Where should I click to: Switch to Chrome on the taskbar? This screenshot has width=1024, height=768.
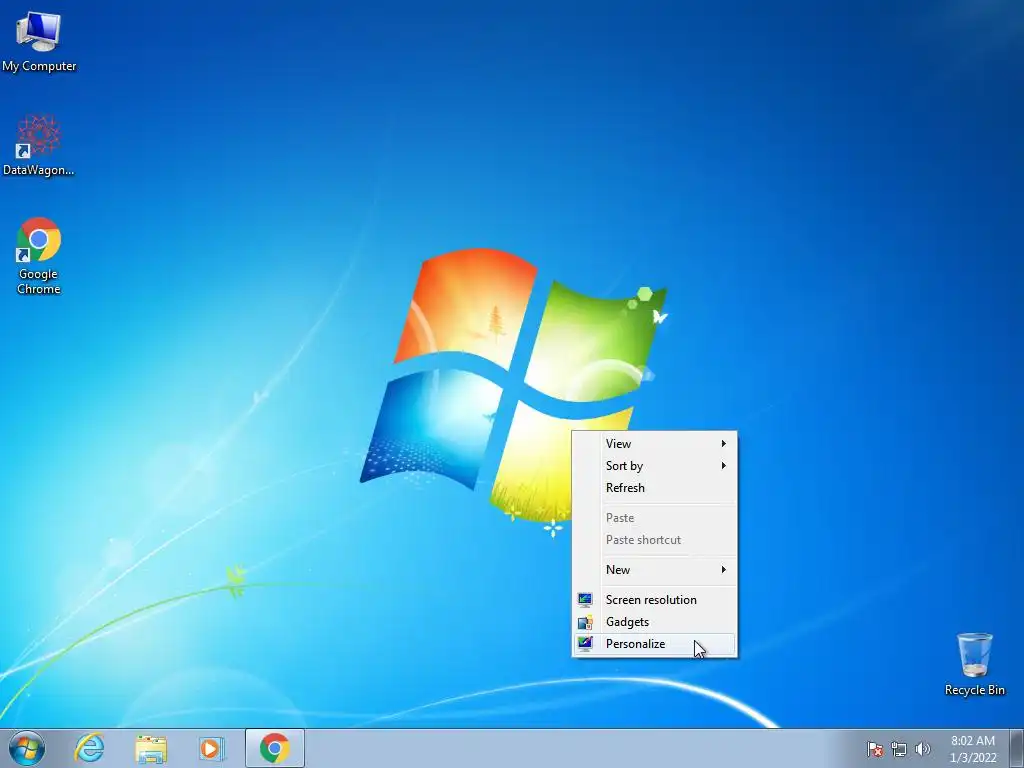click(275, 748)
